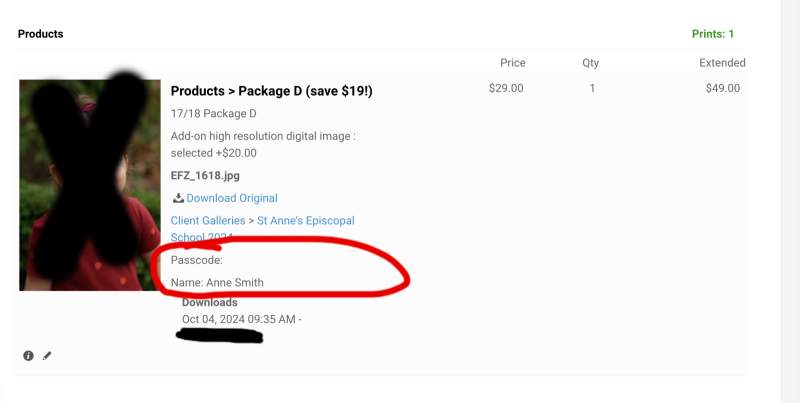Click the Extended column header
The height and width of the screenshot is (403, 800).
722,63
